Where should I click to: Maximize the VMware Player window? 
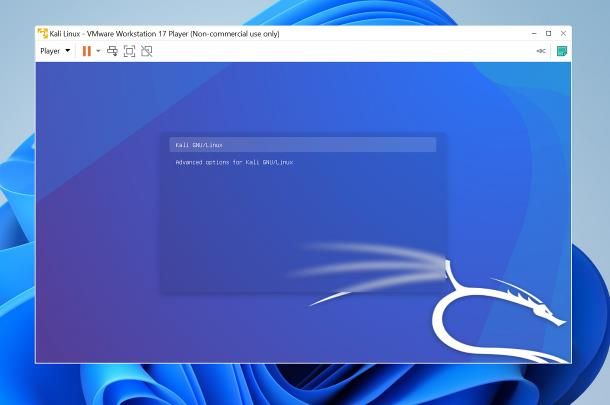tap(549, 33)
